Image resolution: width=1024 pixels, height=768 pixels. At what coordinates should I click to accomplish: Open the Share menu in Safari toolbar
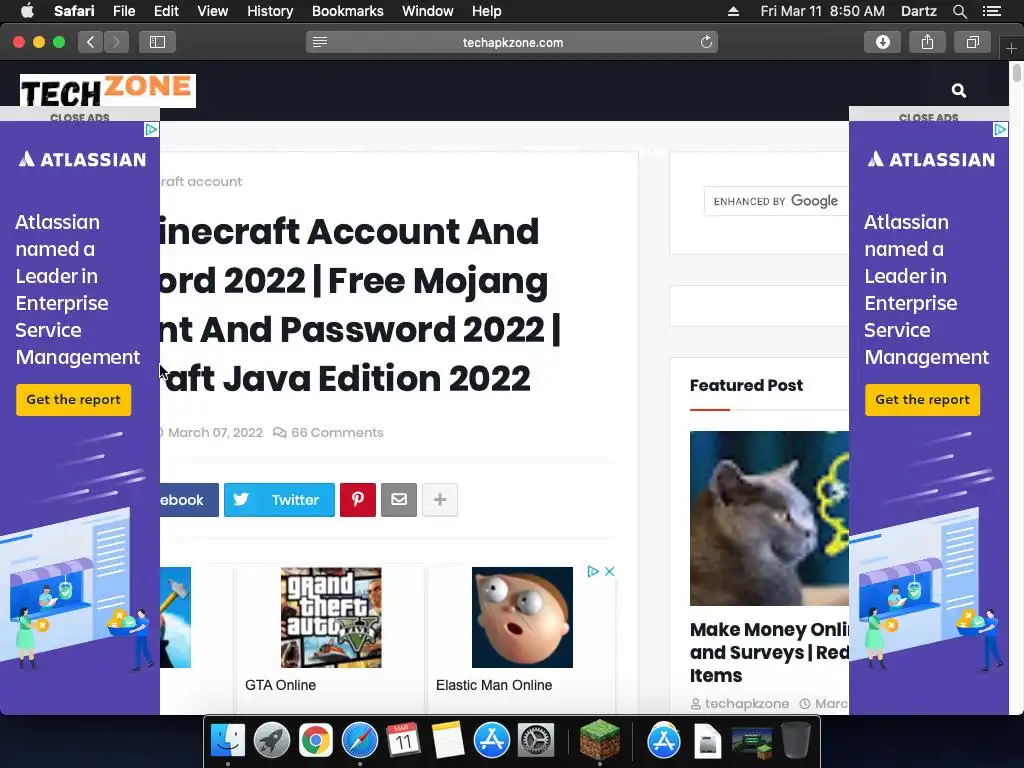point(927,42)
